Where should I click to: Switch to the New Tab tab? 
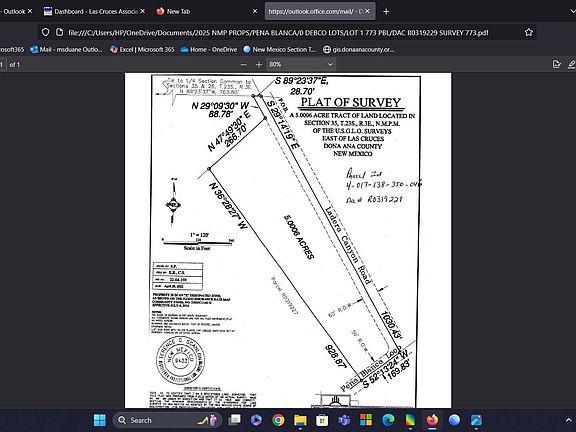[x=178, y=11]
